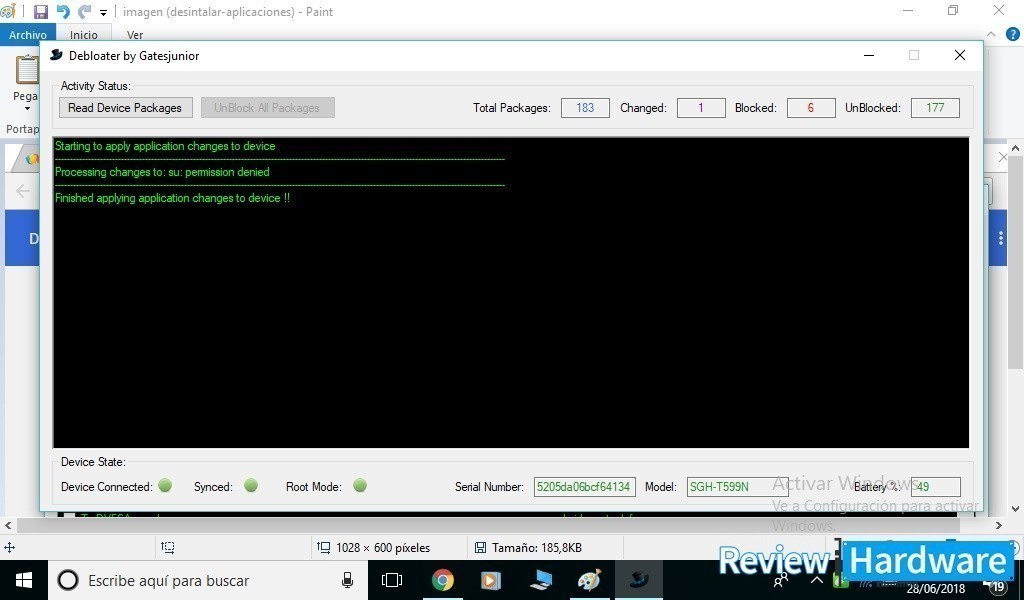Click the selection size icon in Paint's status bar
This screenshot has height=600, width=1028.
(168, 548)
